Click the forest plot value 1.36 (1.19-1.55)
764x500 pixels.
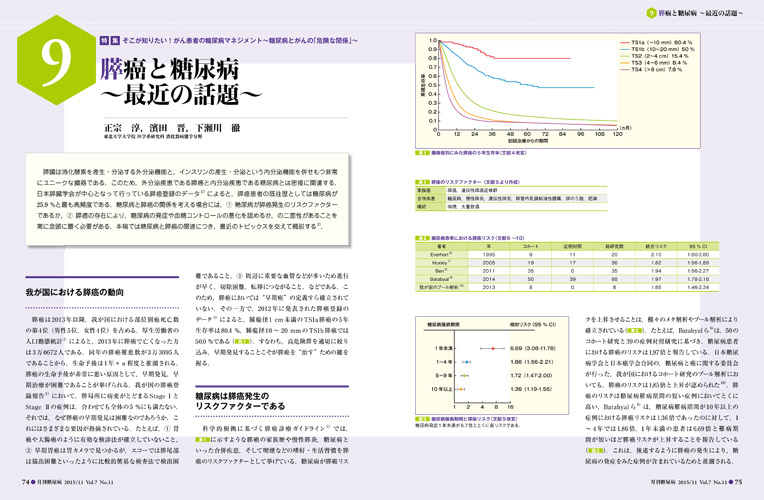pyautogui.click(x=531, y=389)
